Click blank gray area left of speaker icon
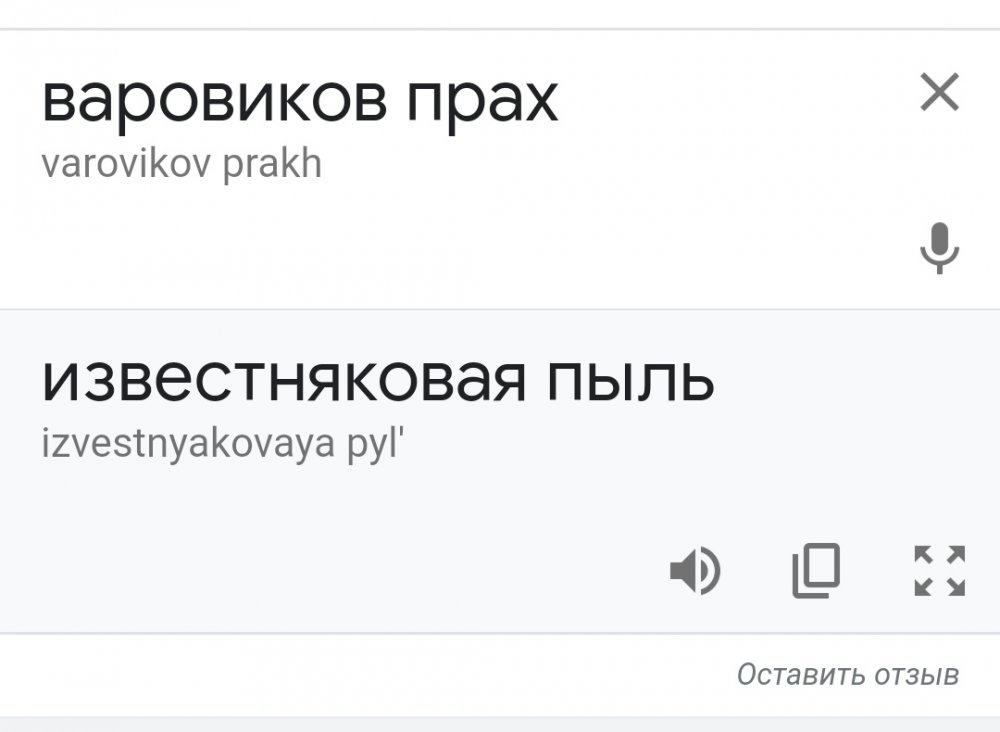Image resolution: width=1000 pixels, height=732 pixels. (x=350, y=572)
